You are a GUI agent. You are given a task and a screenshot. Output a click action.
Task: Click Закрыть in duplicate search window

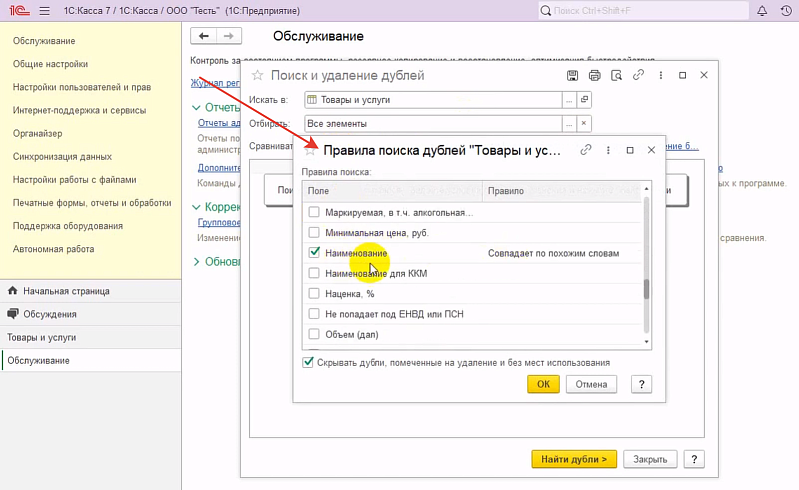[x=650, y=459]
